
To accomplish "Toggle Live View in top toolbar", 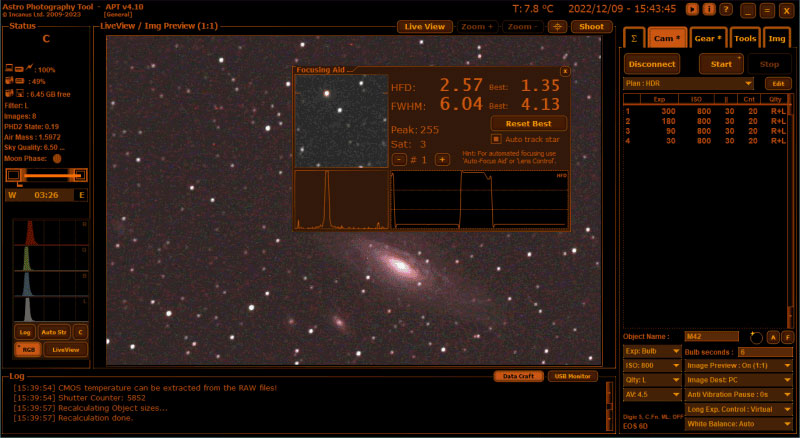I will click(424, 27).
